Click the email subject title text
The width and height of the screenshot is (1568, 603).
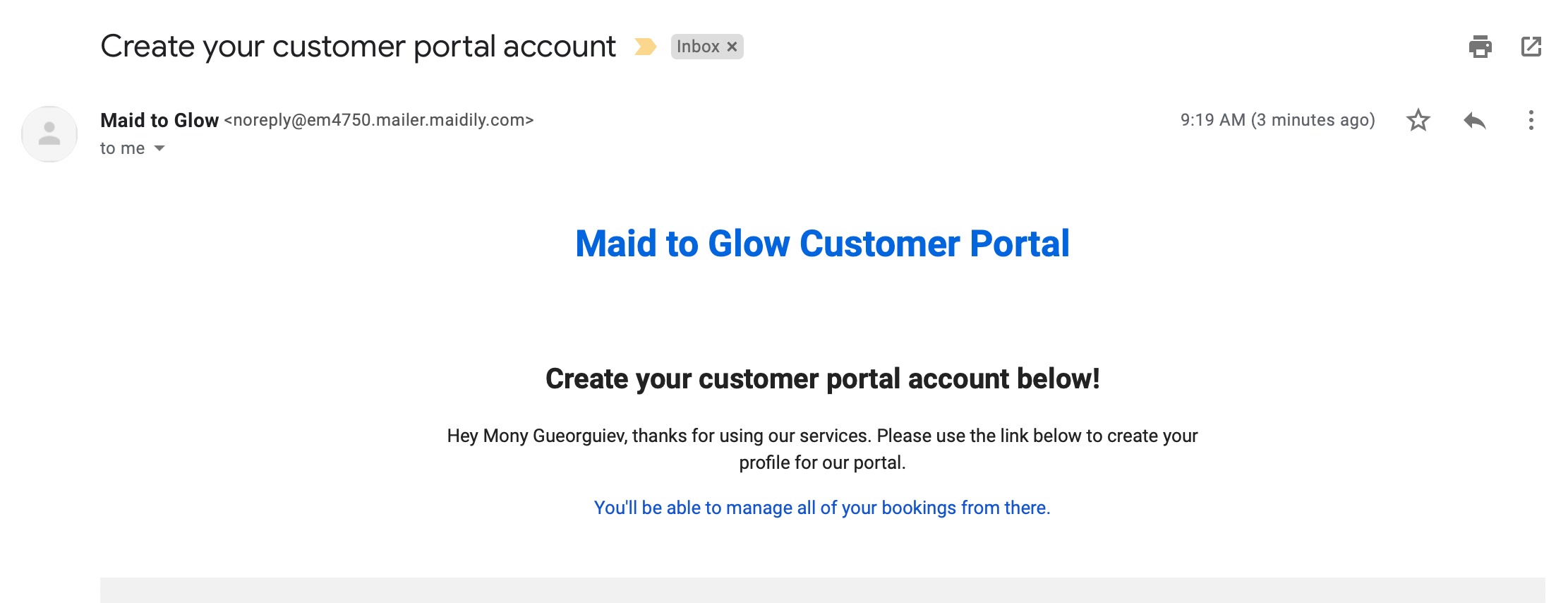tap(358, 47)
